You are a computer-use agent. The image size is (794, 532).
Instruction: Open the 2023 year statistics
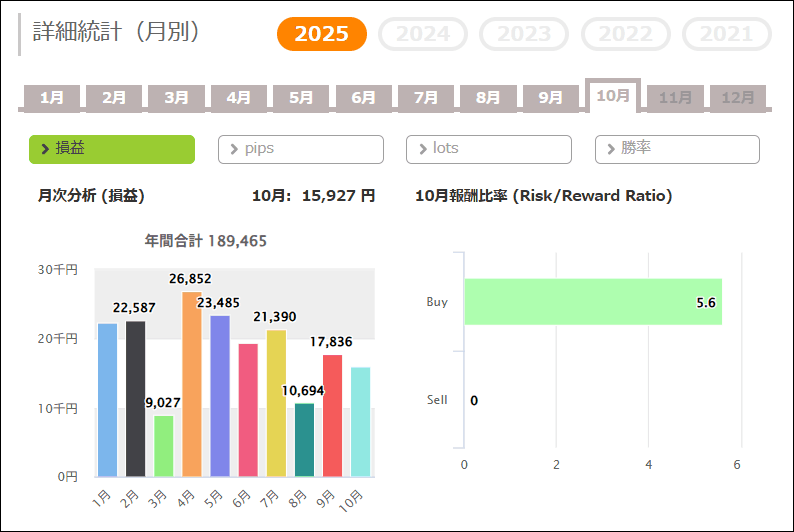click(524, 34)
